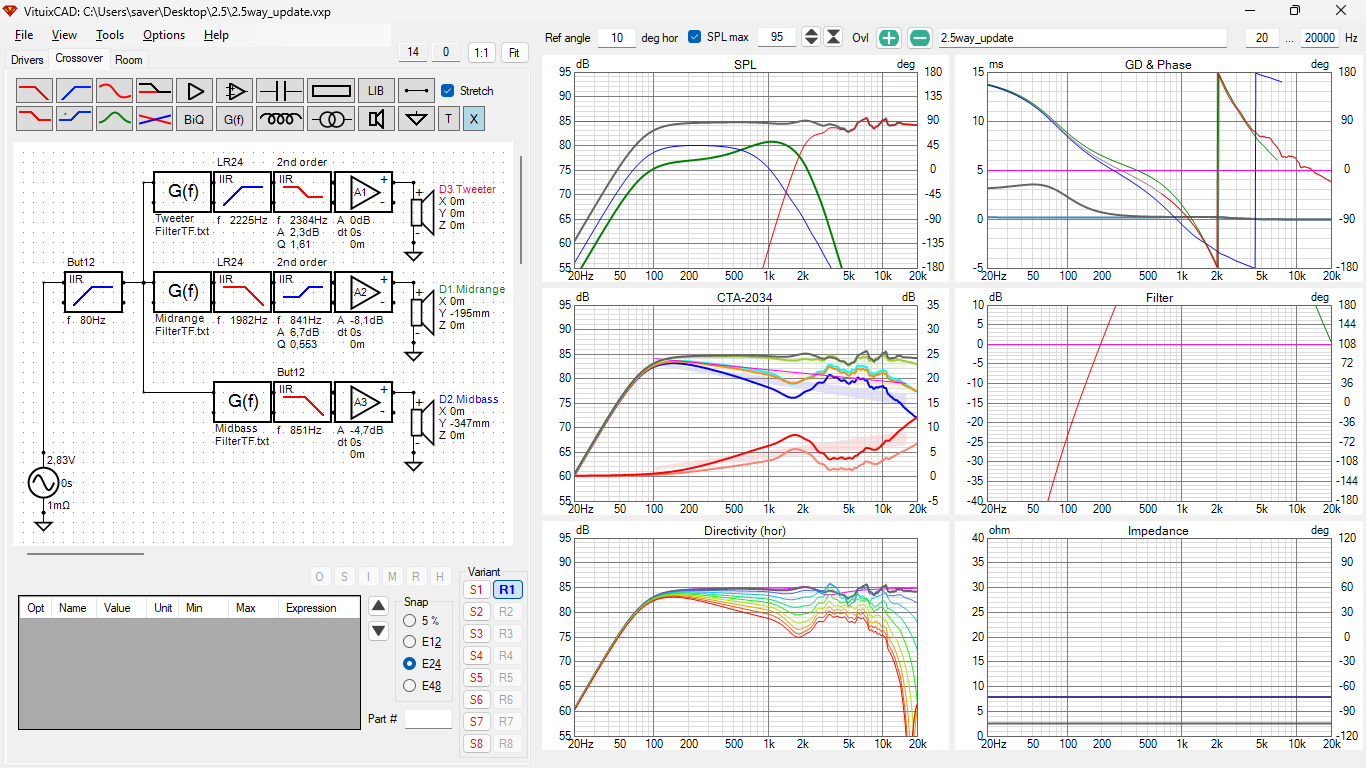Add an op-amp block with plus sign

pyautogui.click(x=234, y=90)
